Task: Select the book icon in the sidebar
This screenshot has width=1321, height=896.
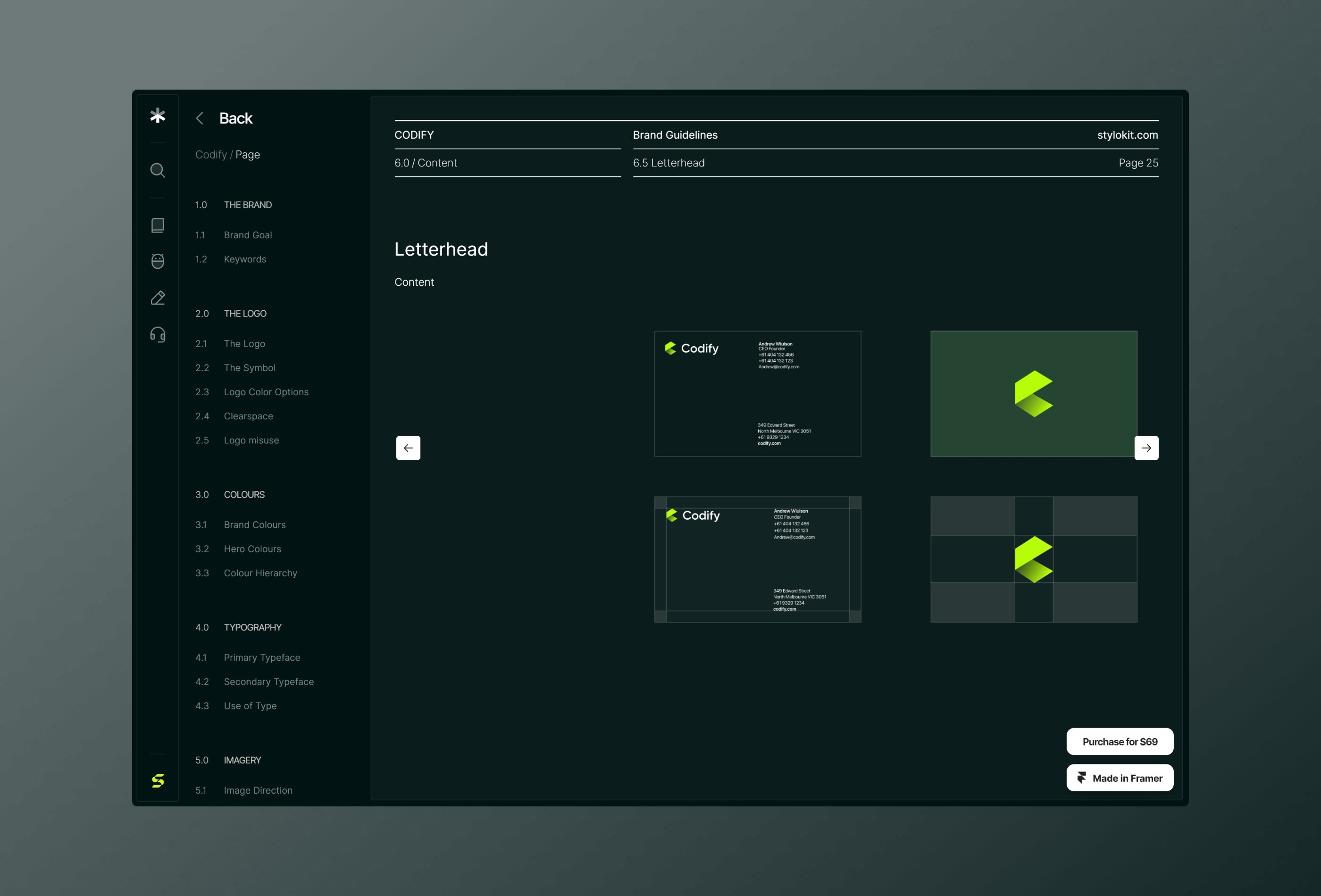Action: point(158,225)
